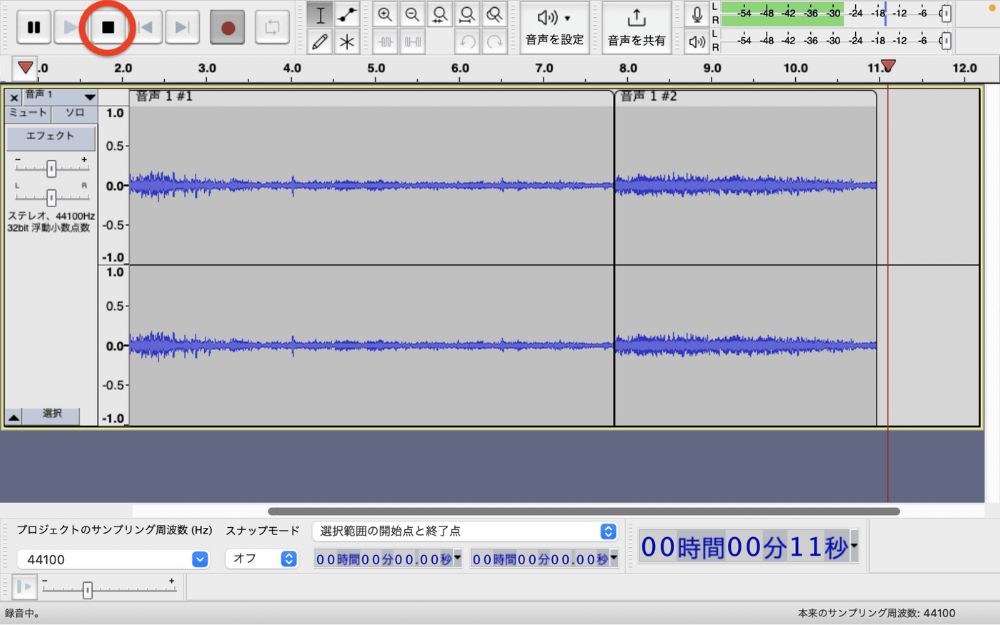Click the red Record button
1000x625 pixels.
pos(228,27)
